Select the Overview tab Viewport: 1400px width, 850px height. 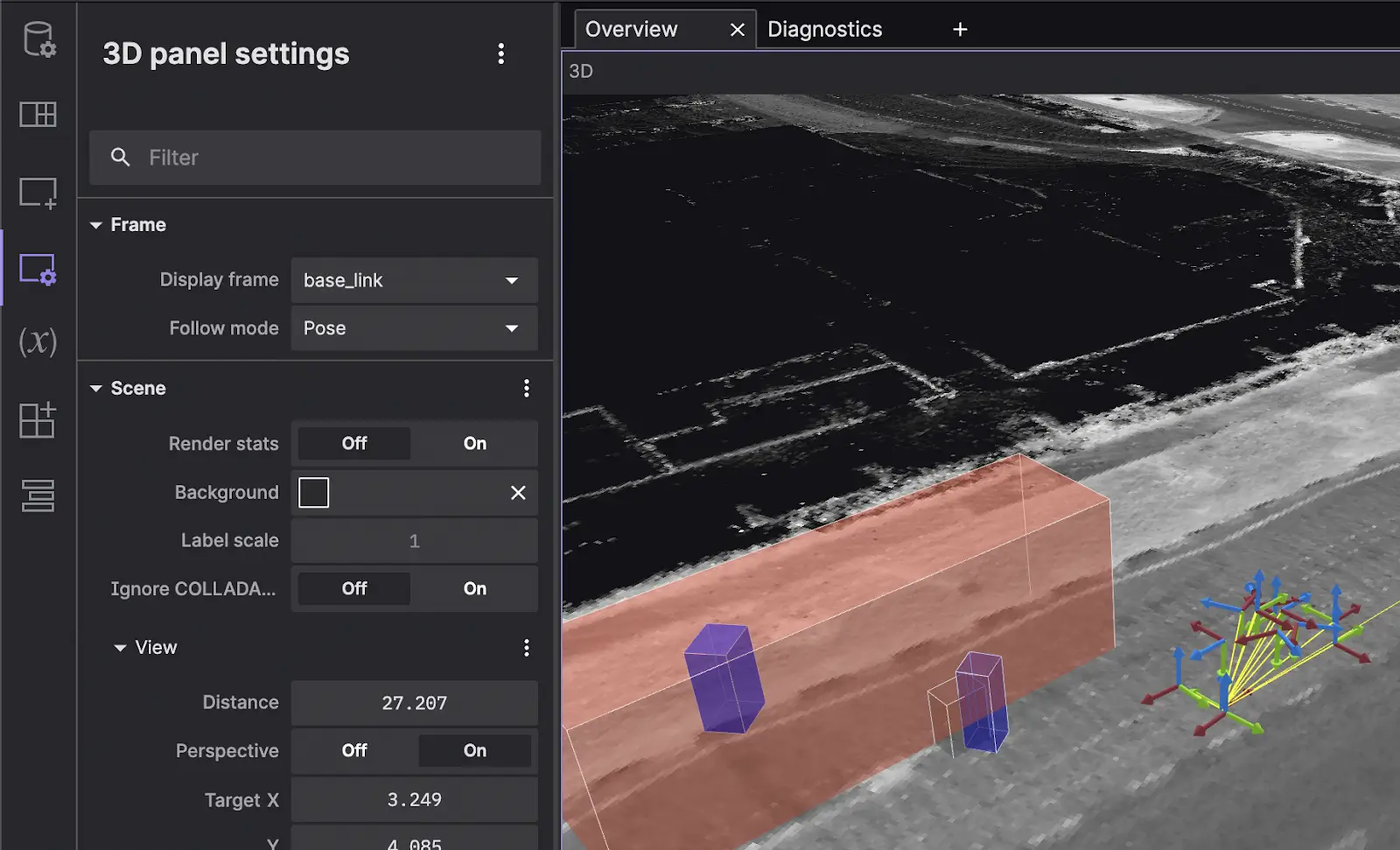point(632,30)
